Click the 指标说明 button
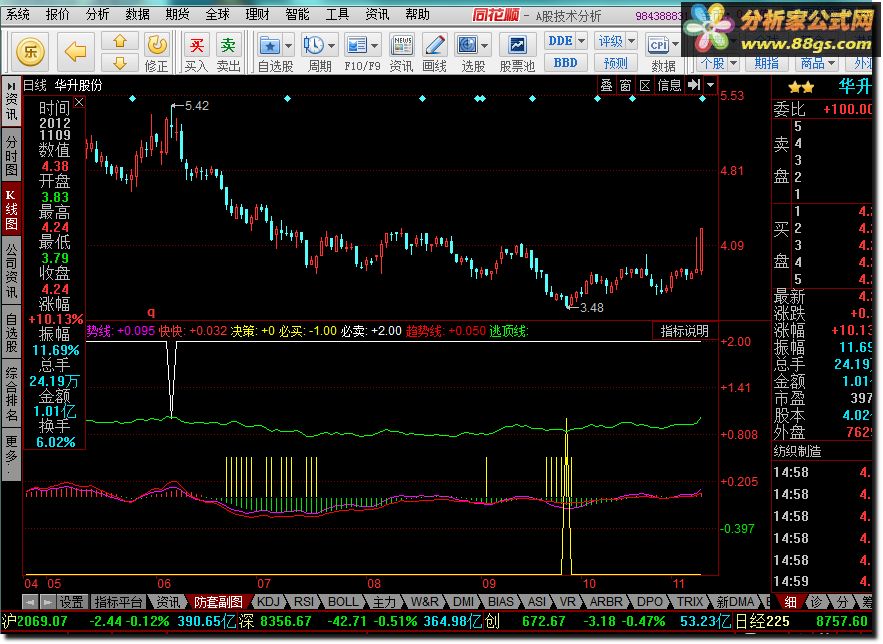Image resolution: width=883 pixels, height=644 pixels. click(684, 331)
